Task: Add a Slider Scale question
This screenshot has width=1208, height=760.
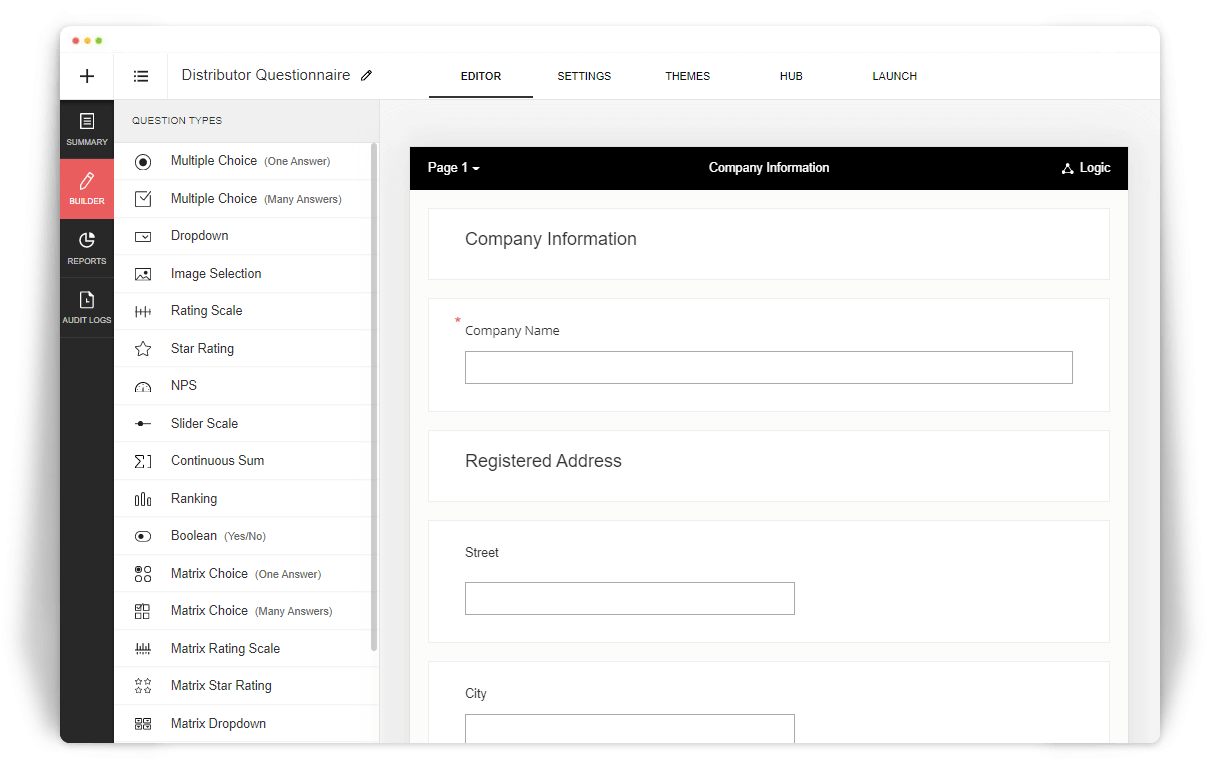Action: coord(204,423)
